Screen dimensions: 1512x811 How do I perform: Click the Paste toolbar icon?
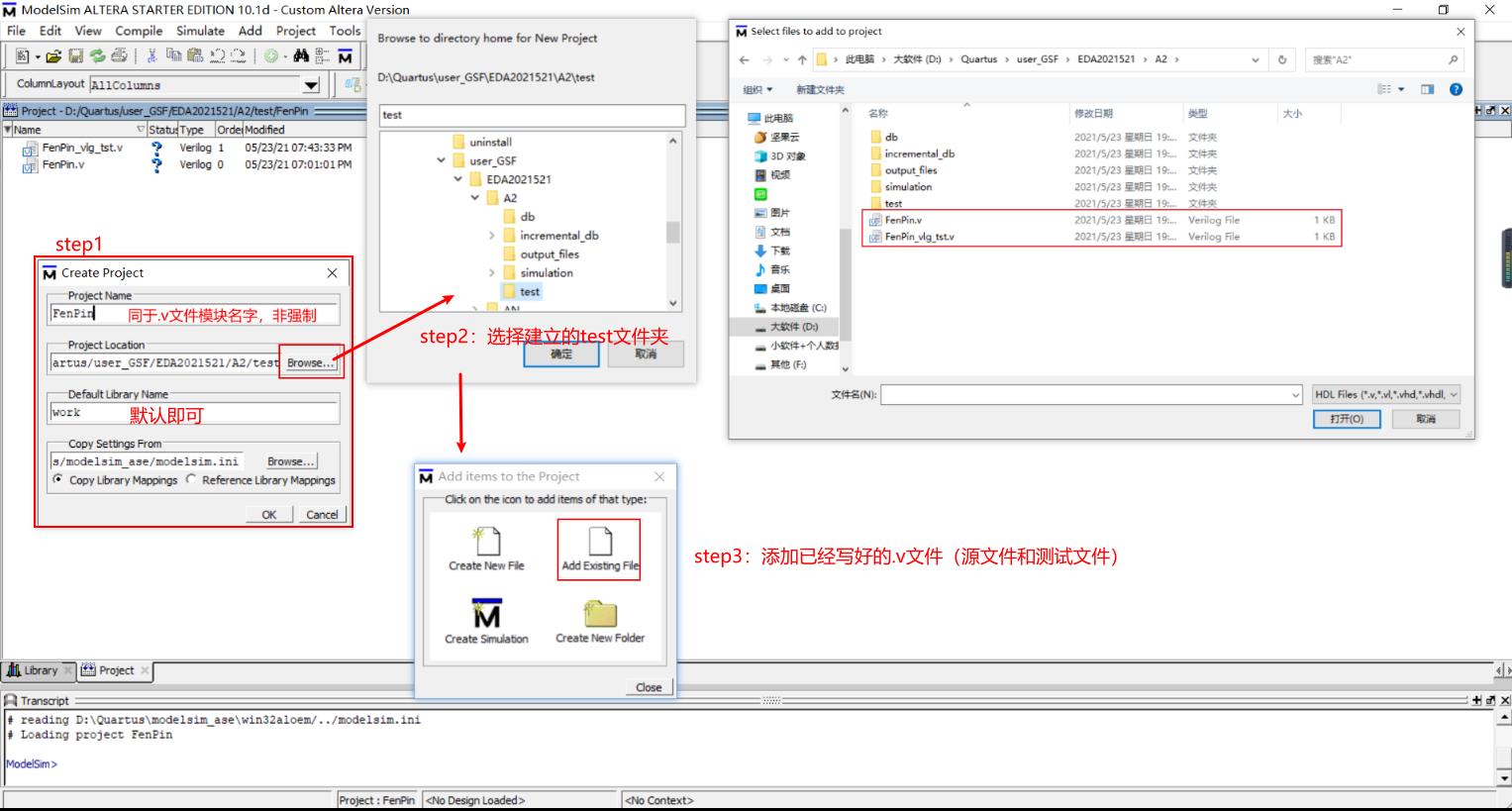click(195, 56)
